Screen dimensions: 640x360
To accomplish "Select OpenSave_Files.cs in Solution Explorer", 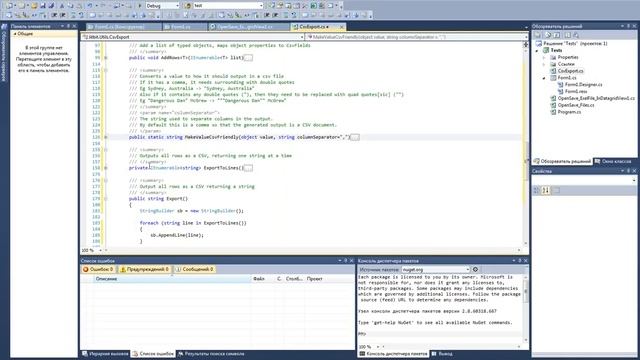I will [576, 105].
